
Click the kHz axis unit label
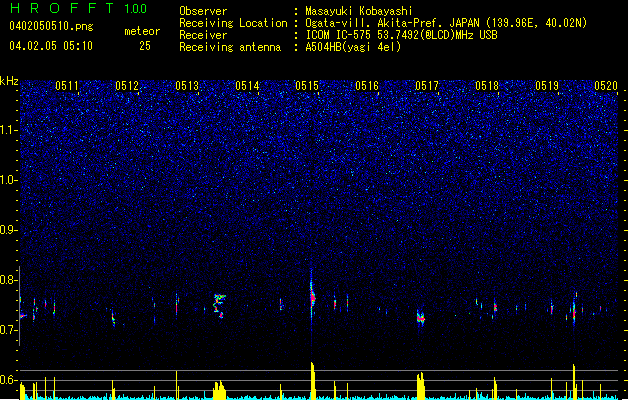[9, 81]
